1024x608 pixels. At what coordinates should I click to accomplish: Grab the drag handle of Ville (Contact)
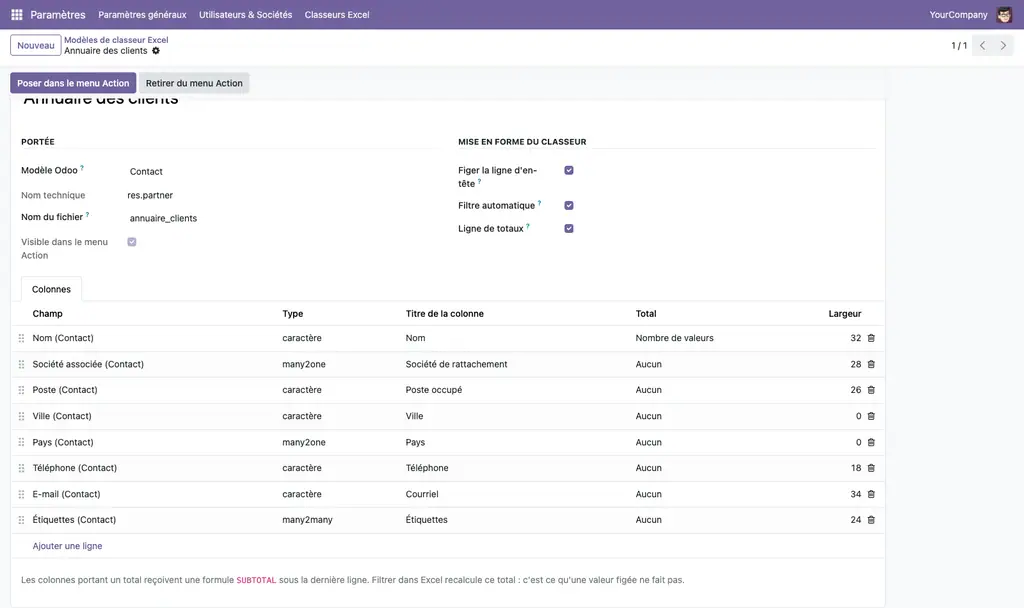point(22,416)
